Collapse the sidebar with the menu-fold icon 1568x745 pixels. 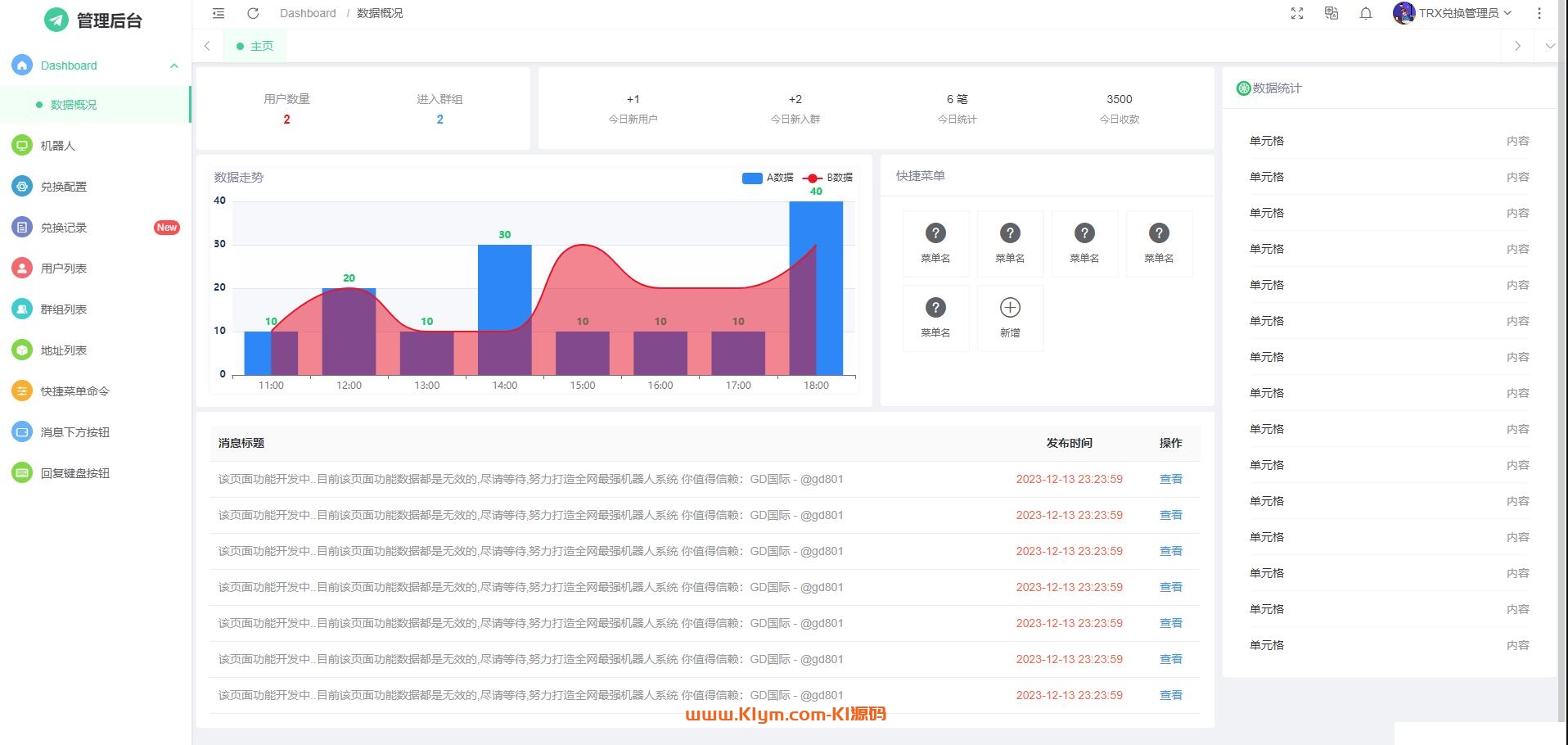[x=219, y=13]
